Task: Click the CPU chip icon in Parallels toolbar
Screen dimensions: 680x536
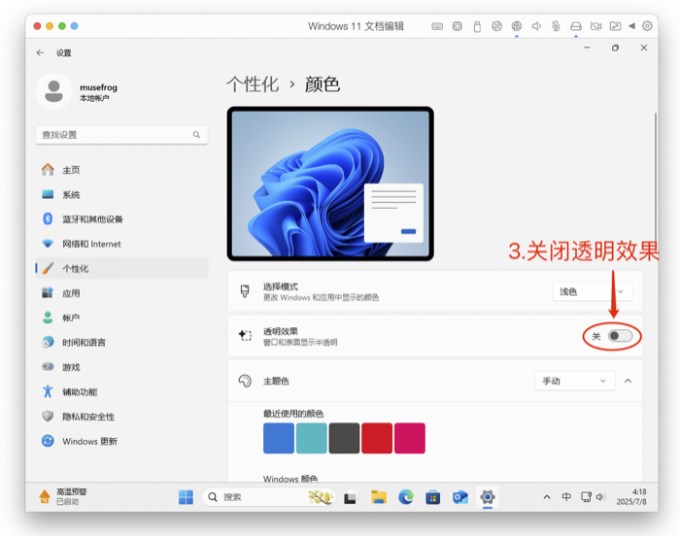Action: coord(457,26)
